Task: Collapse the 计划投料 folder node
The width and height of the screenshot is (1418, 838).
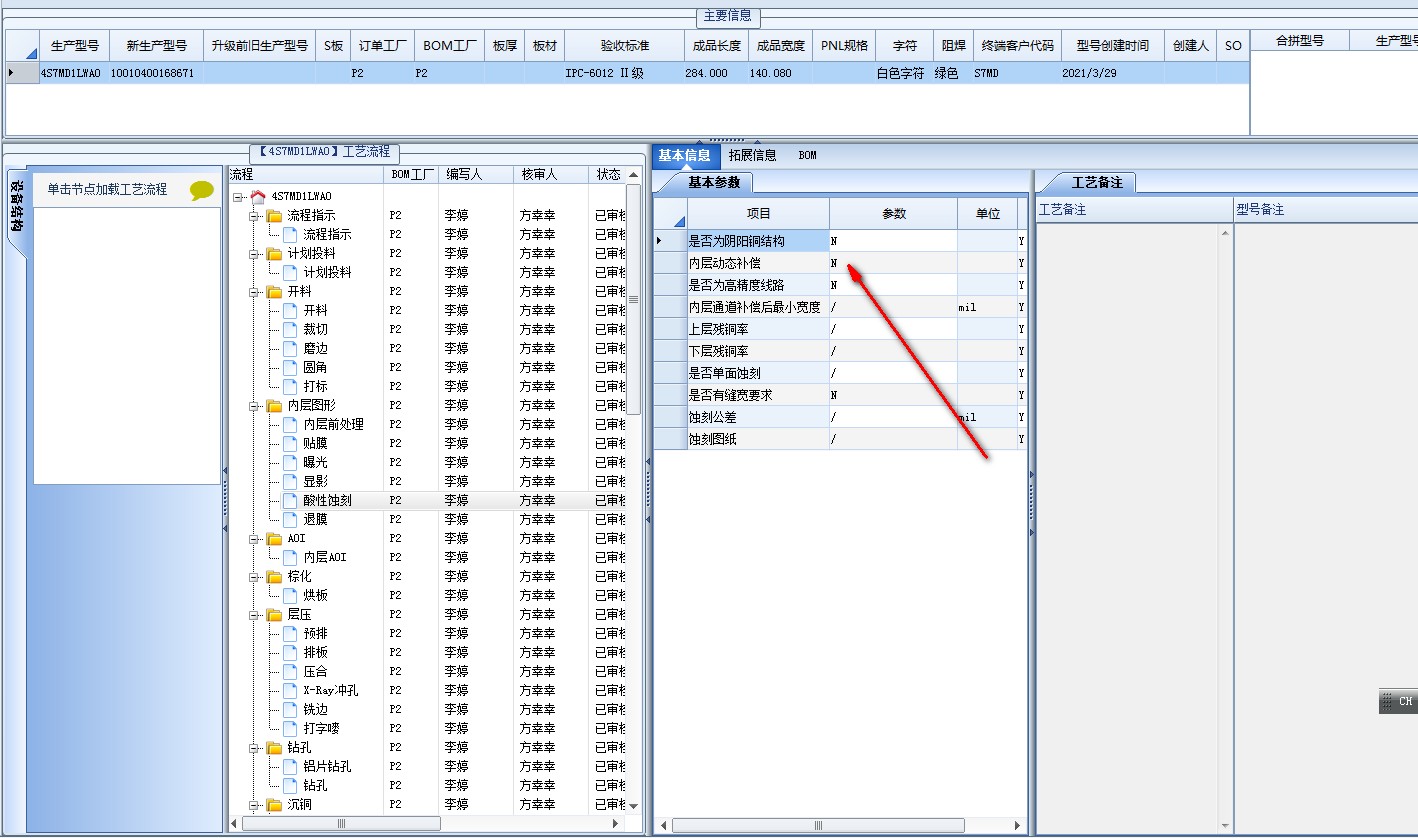Action: 254,254
